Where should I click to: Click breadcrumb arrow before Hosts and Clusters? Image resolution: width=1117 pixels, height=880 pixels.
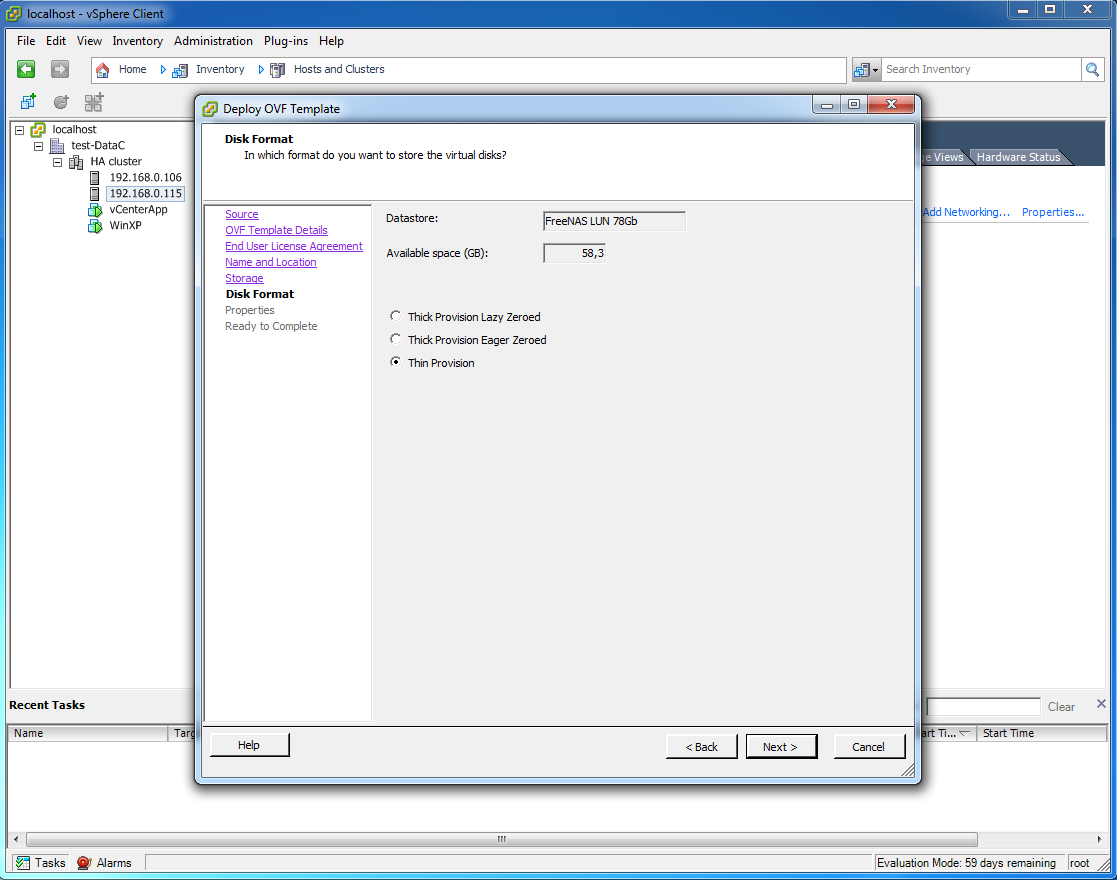click(261, 70)
